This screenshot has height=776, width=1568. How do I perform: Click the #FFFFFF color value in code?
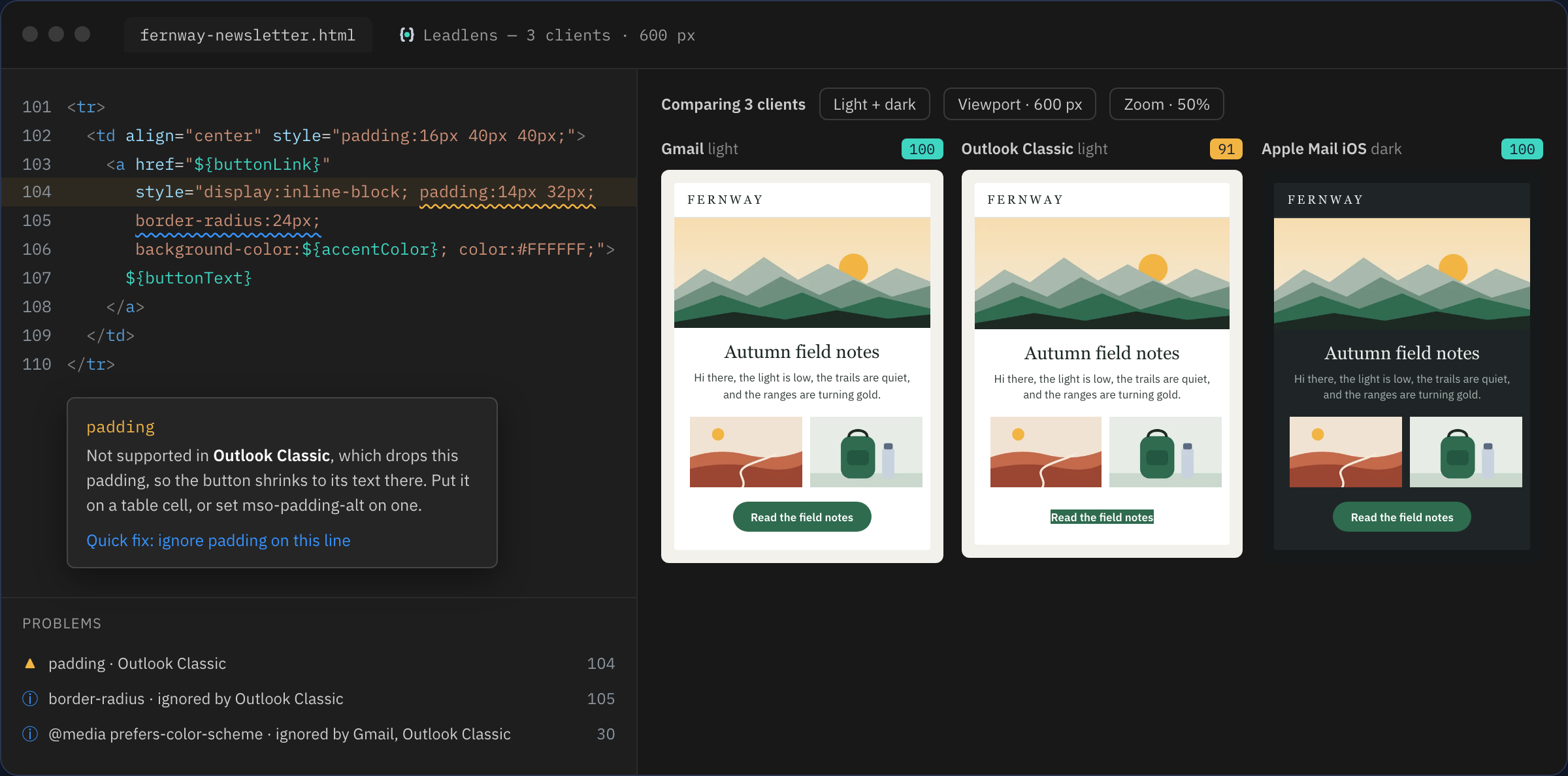[x=551, y=250]
